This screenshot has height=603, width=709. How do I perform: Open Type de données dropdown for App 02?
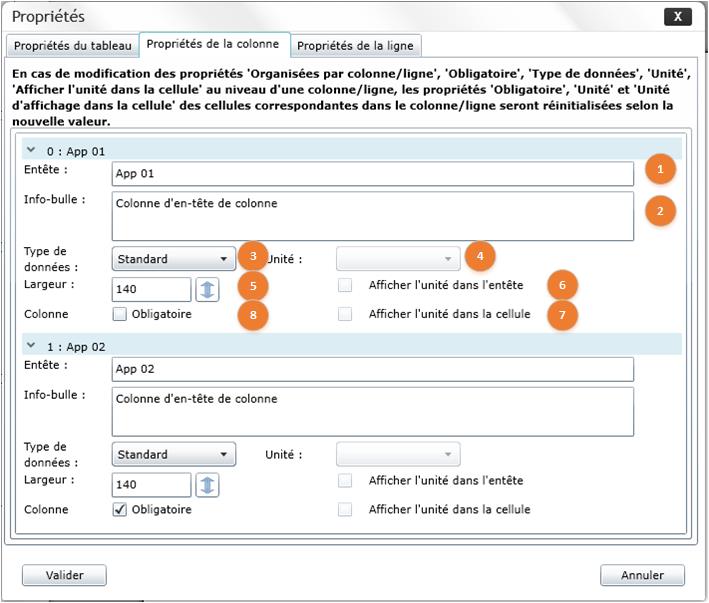(174, 454)
